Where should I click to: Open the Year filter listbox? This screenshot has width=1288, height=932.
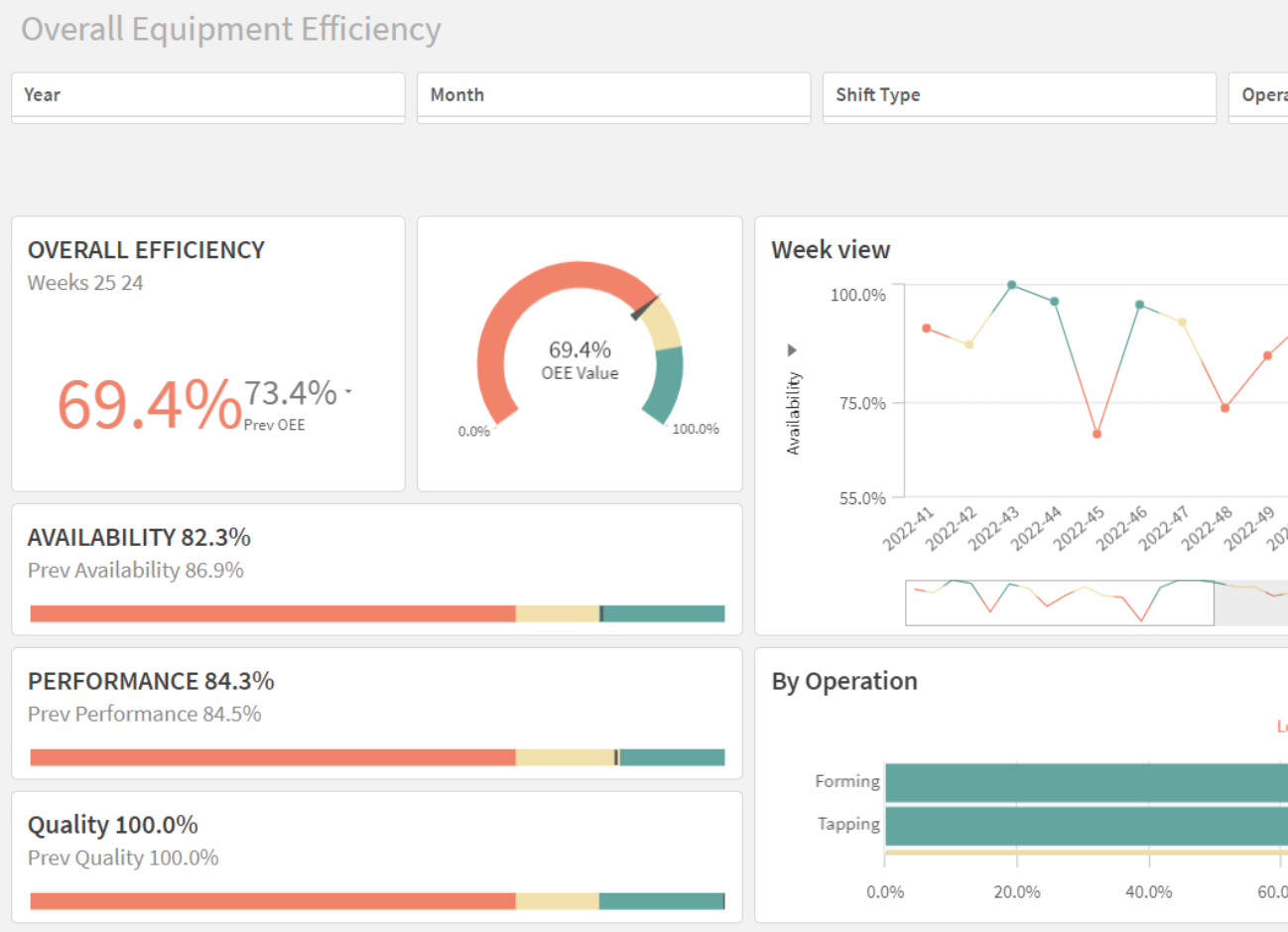[208, 95]
